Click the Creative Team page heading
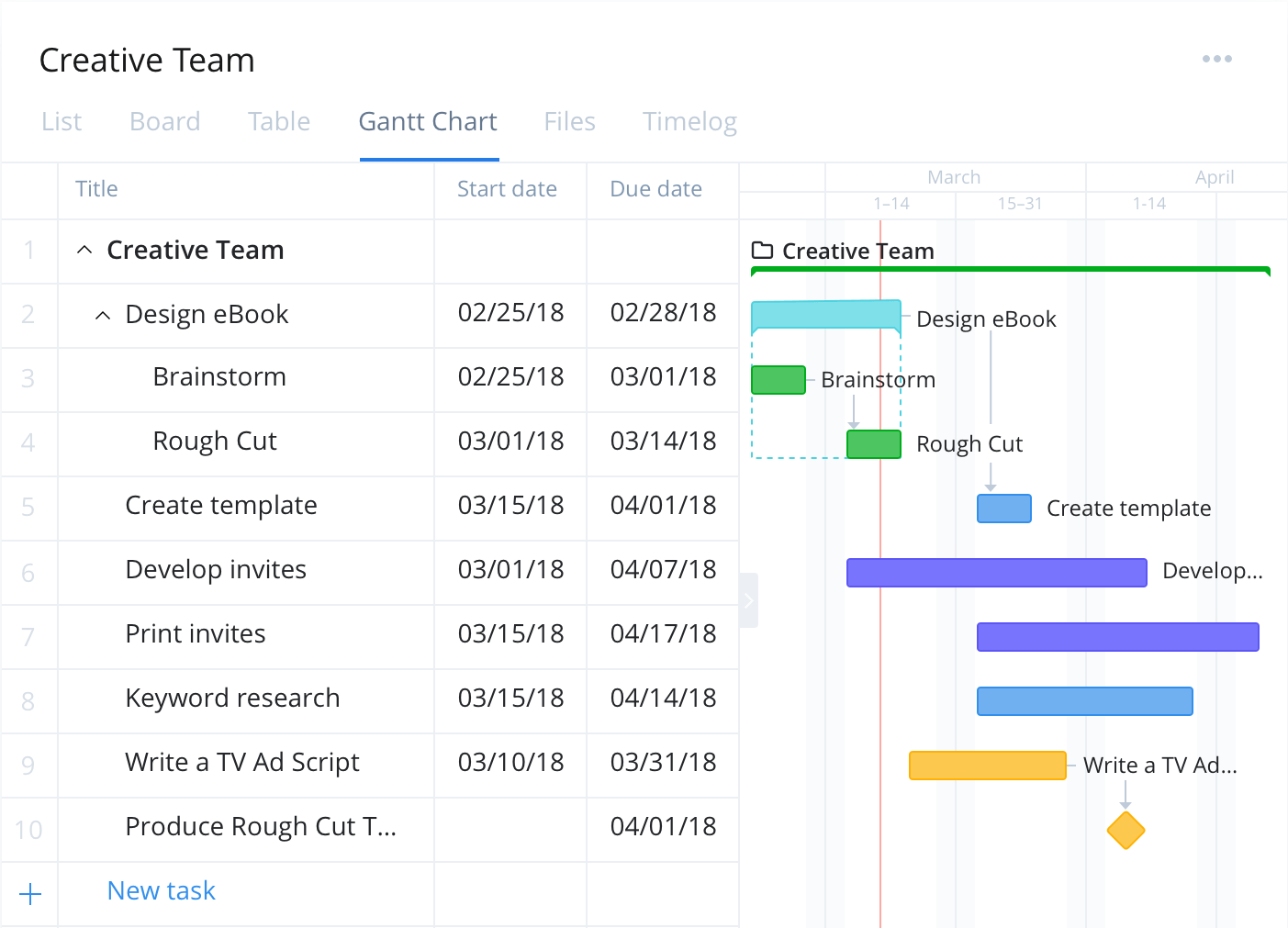1288x928 pixels. pyautogui.click(x=147, y=61)
